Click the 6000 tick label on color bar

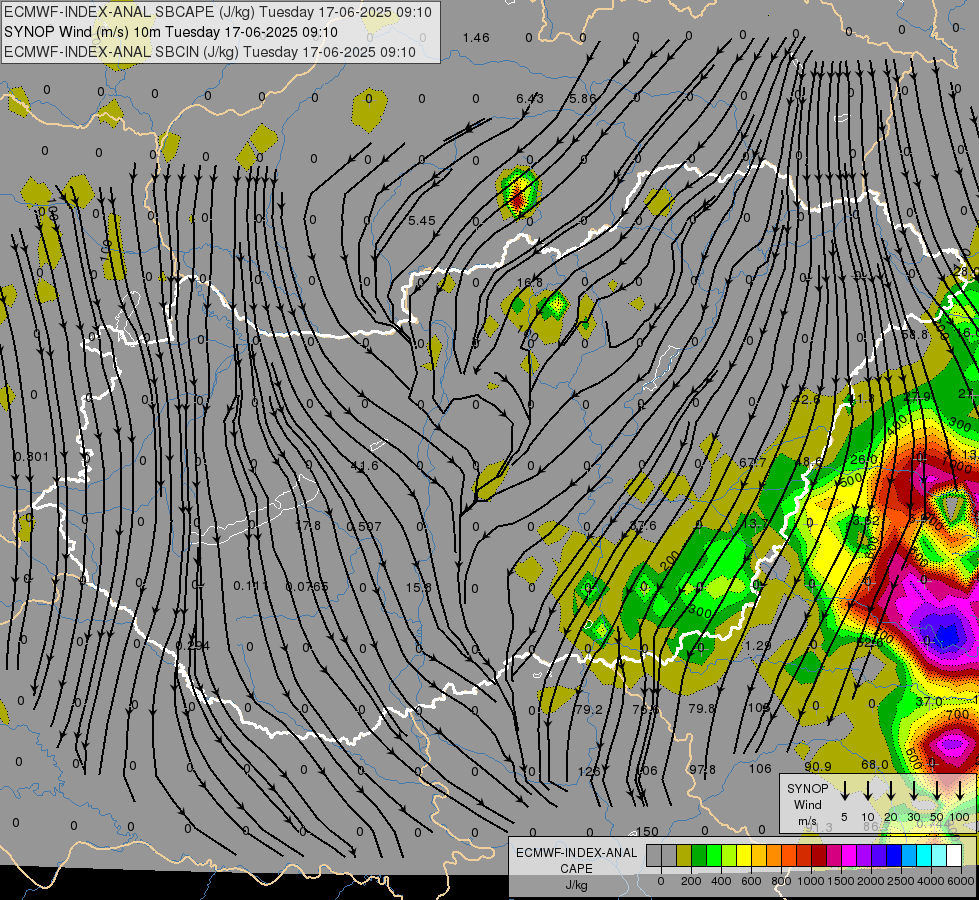point(961,881)
